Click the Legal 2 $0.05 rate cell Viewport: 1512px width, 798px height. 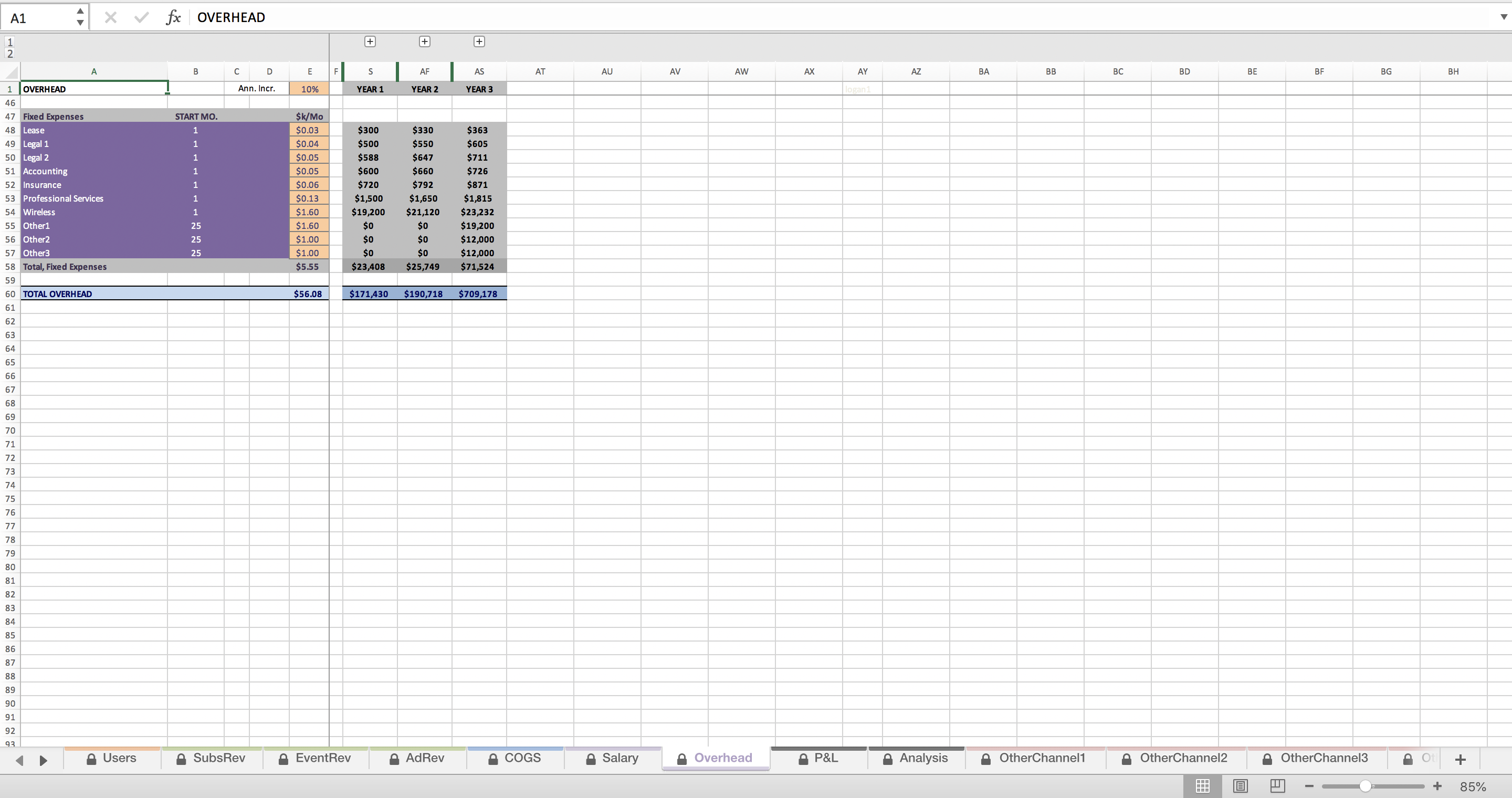[x=308, y=157]
